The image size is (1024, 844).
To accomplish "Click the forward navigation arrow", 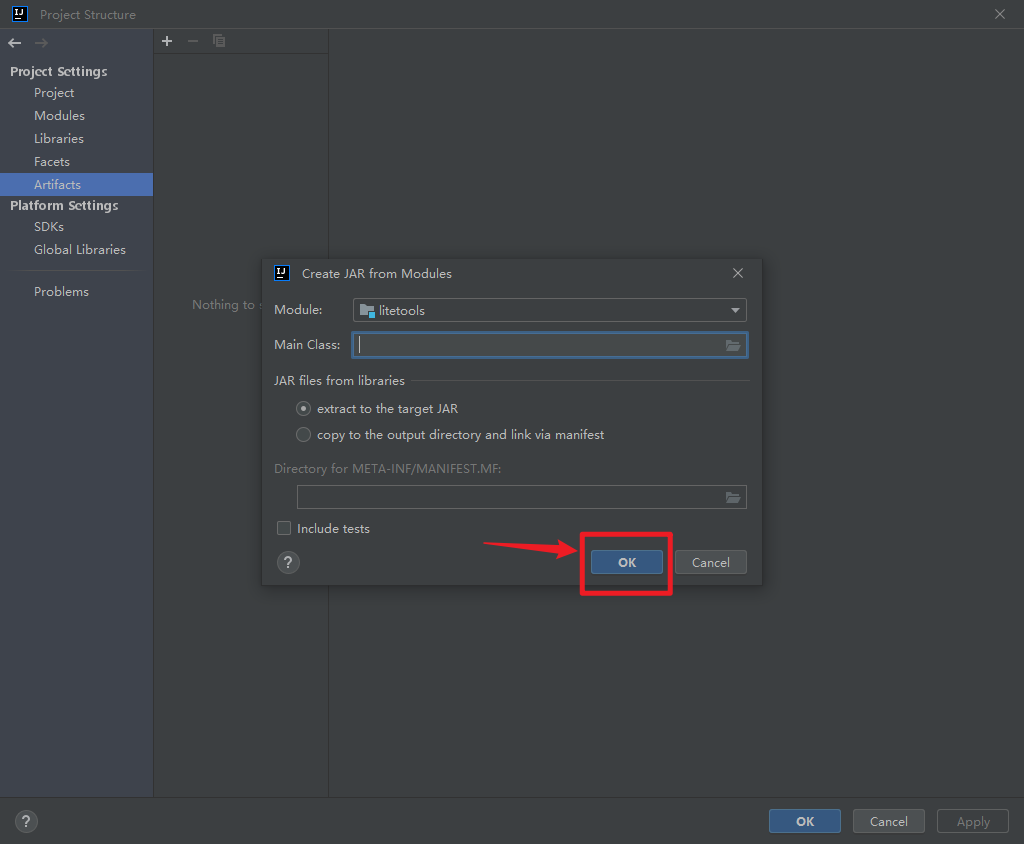I will 41,43.
